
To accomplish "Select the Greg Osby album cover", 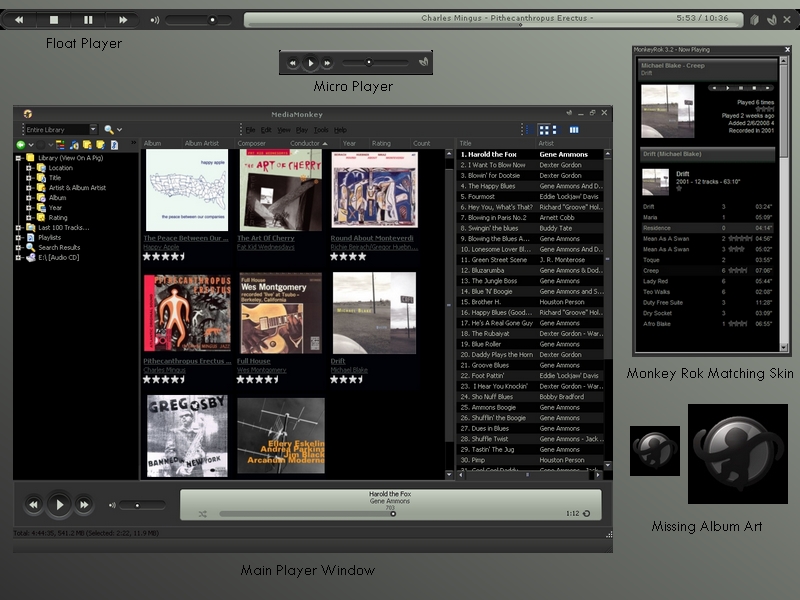I will point(187,436).
